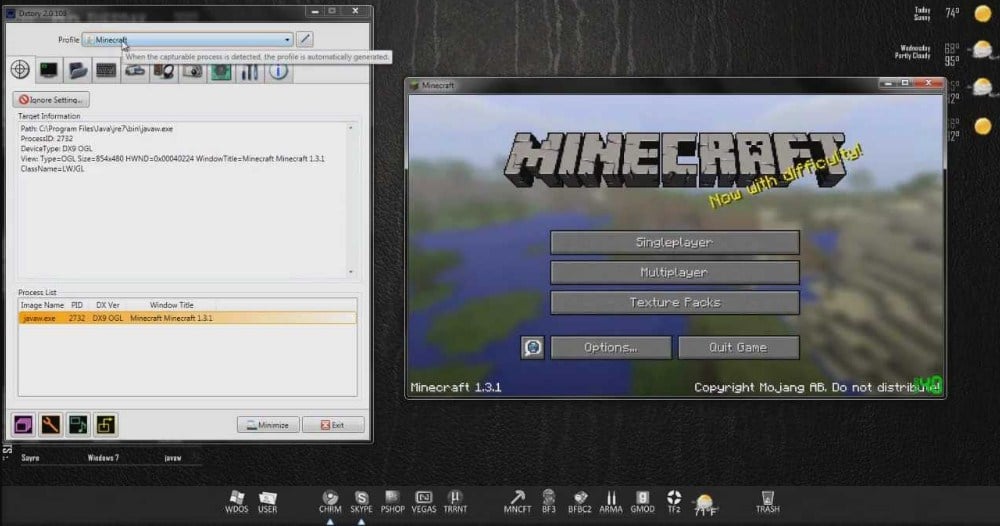The image size is (1000, 526).
Task: Open the Hotkey keyboard tab
Action: coord(106,69)
